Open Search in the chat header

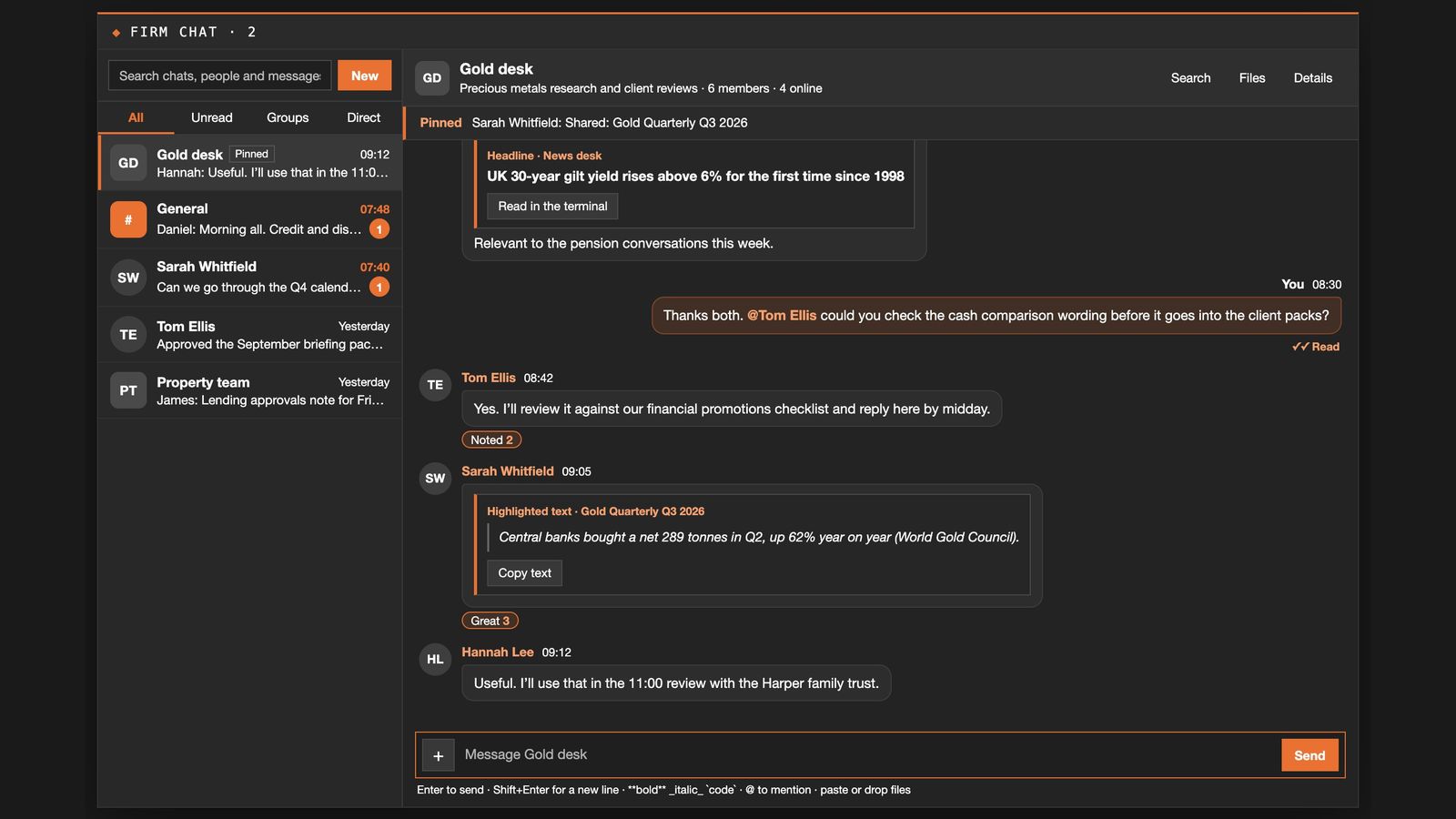pyautogui.click(x=1190, y=78)
